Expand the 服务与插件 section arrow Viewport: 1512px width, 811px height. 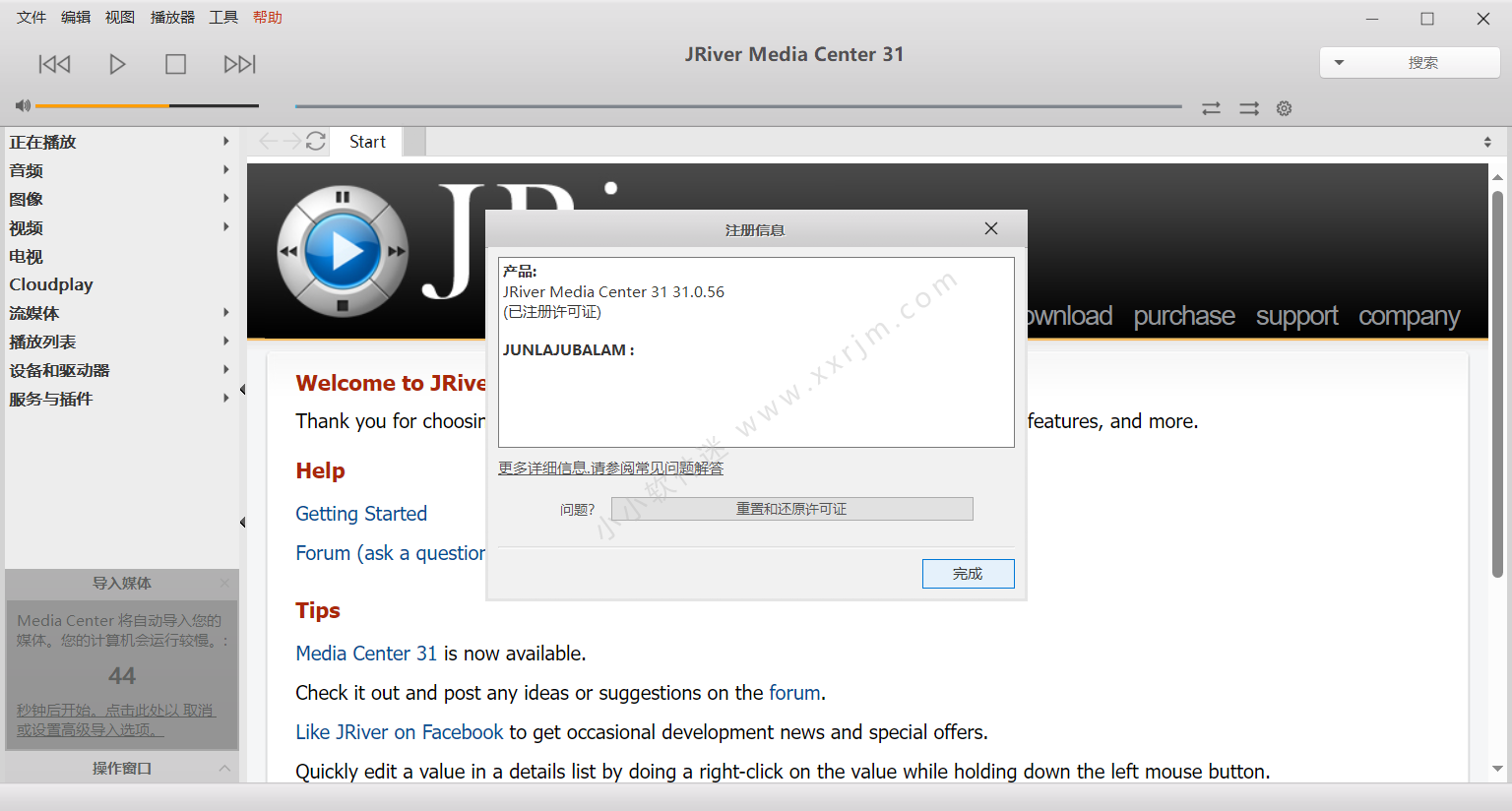pos(226,399)
